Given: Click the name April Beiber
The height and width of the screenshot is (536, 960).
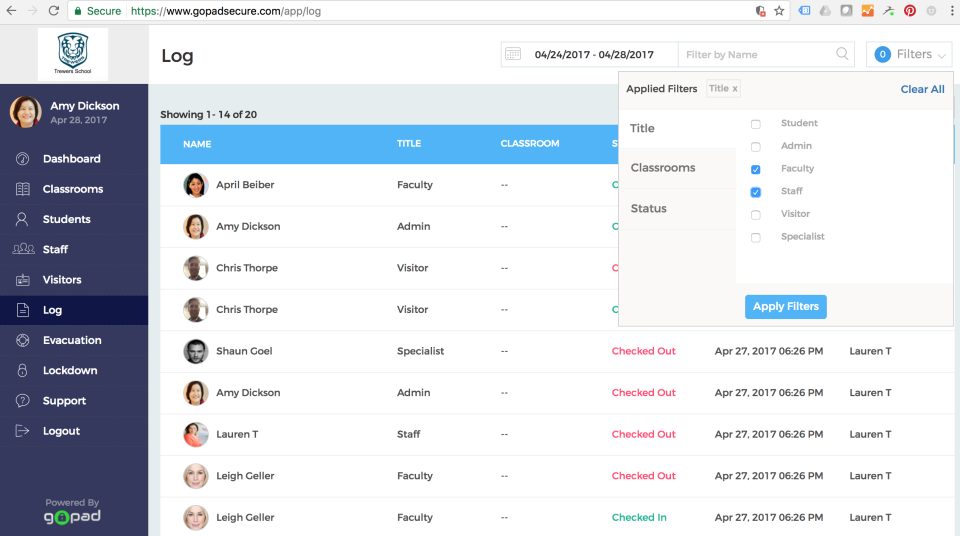Looking at the screenshot, I should (245, 184).
